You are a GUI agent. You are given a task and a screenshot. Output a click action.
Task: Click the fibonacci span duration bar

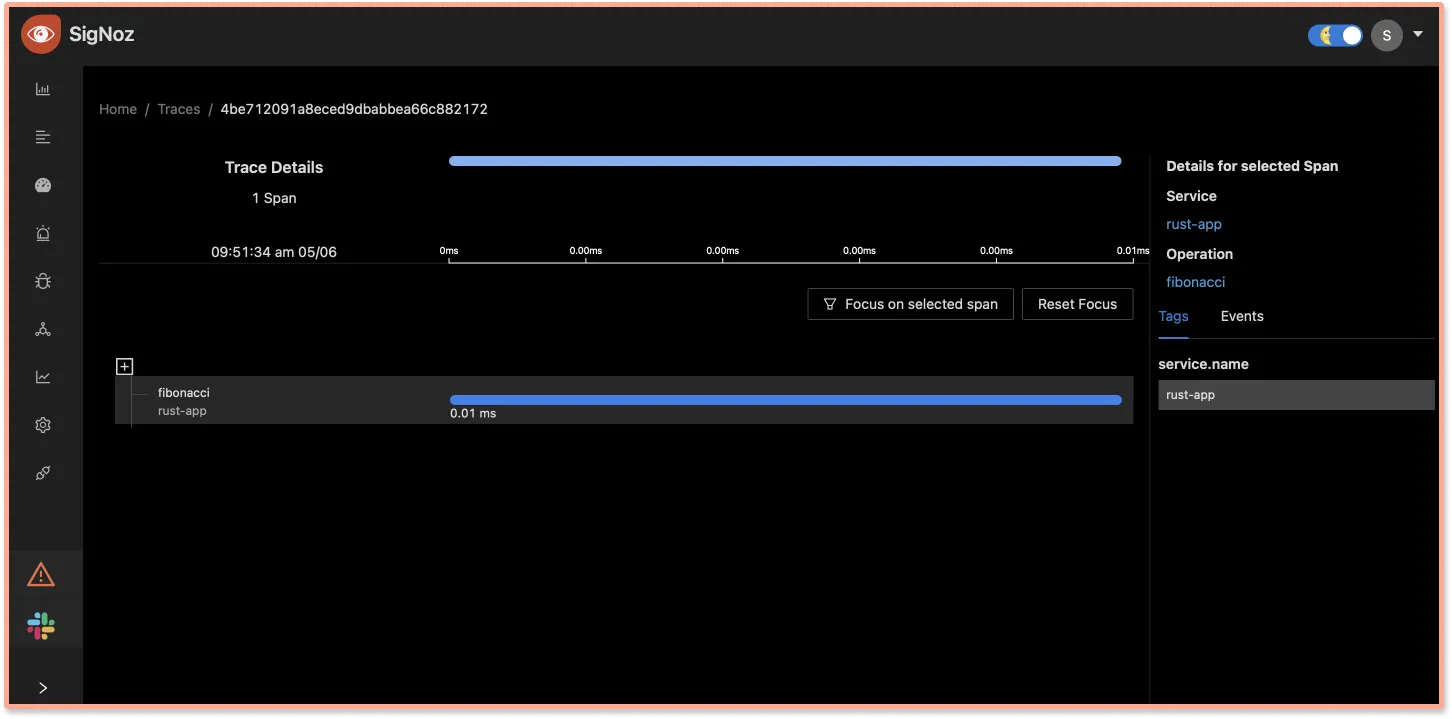[786, 400]
